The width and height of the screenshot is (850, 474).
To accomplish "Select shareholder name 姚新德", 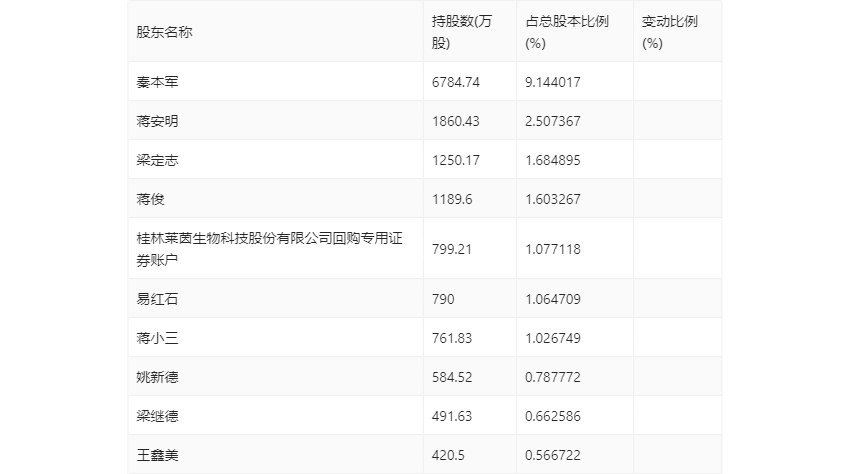I will point(157,377).
